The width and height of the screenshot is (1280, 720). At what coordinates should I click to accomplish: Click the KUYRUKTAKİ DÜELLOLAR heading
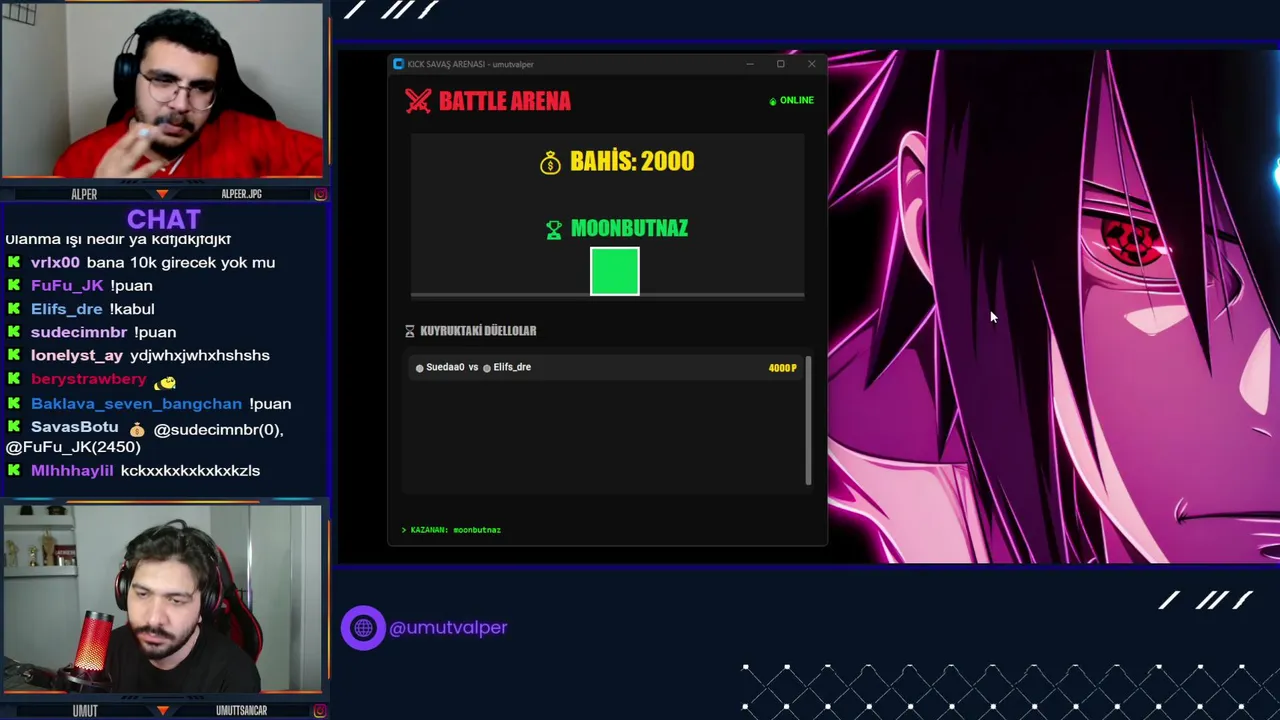coord(478,331)
